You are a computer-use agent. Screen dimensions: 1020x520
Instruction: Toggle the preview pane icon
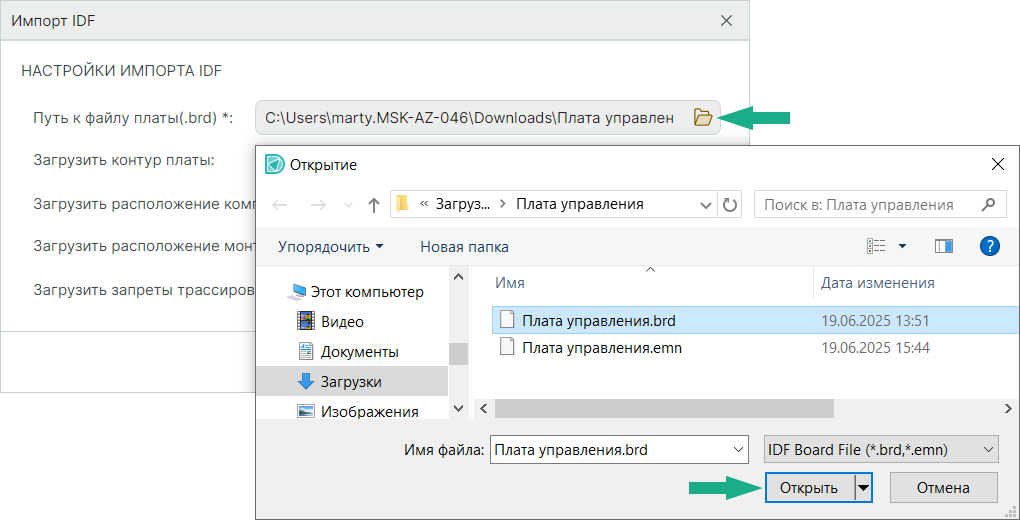943,246
